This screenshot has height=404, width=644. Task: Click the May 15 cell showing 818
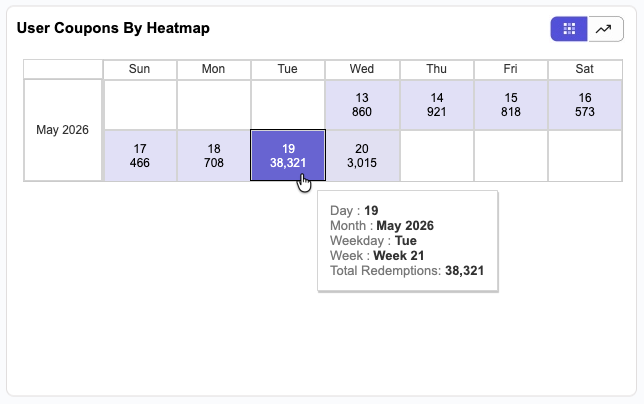511,105
